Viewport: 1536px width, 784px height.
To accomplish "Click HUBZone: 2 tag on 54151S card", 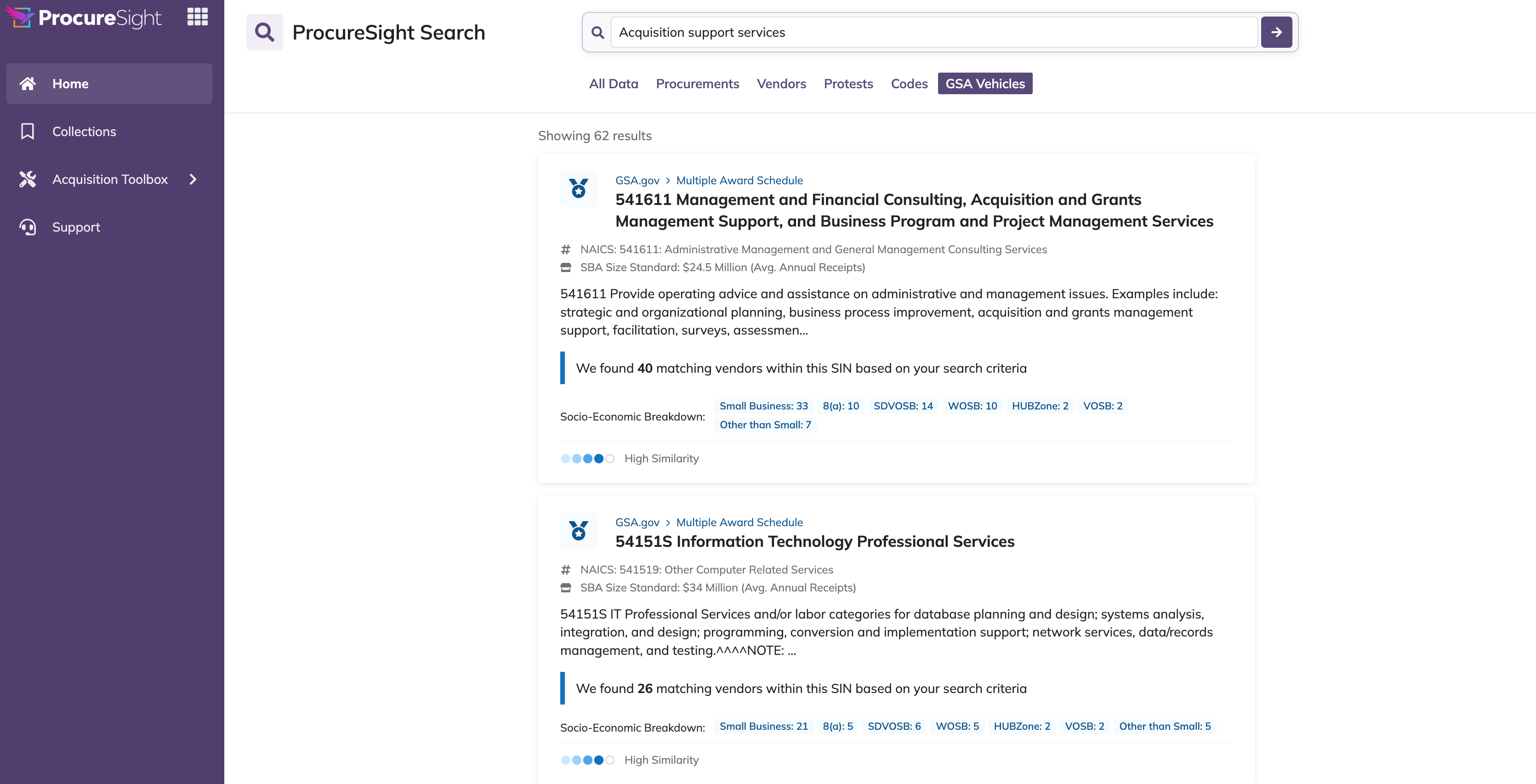I will 1021,726.
